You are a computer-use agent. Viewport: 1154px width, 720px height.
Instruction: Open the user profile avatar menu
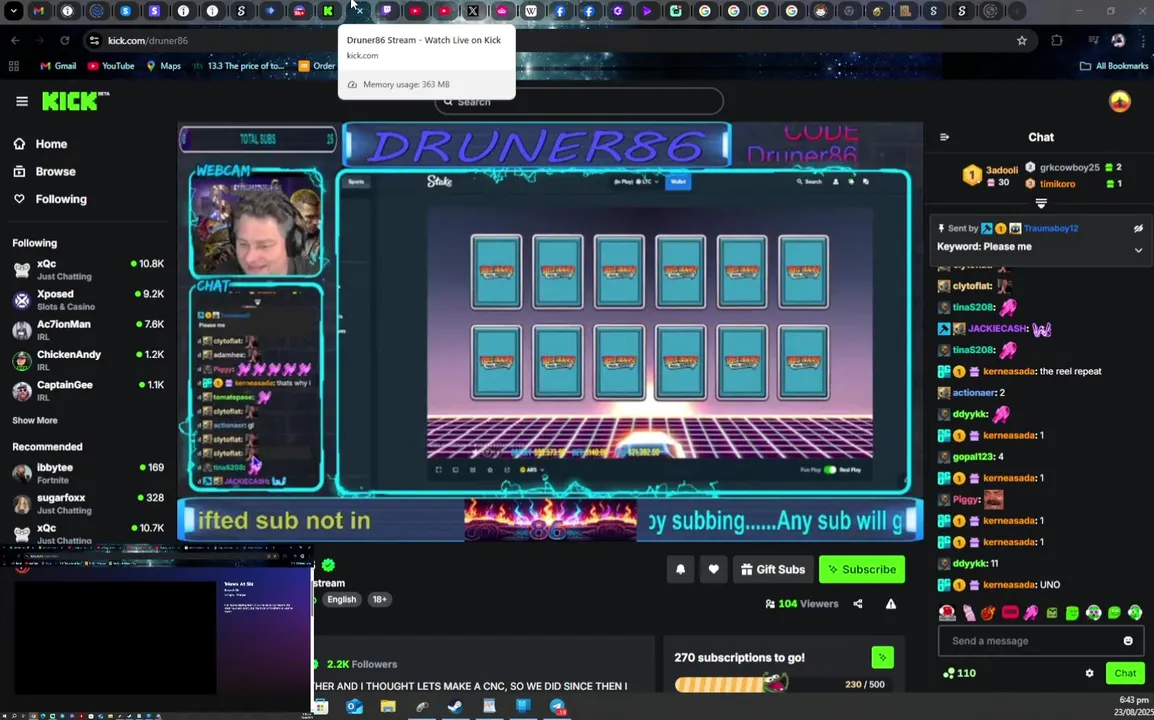pos(1119,101)
